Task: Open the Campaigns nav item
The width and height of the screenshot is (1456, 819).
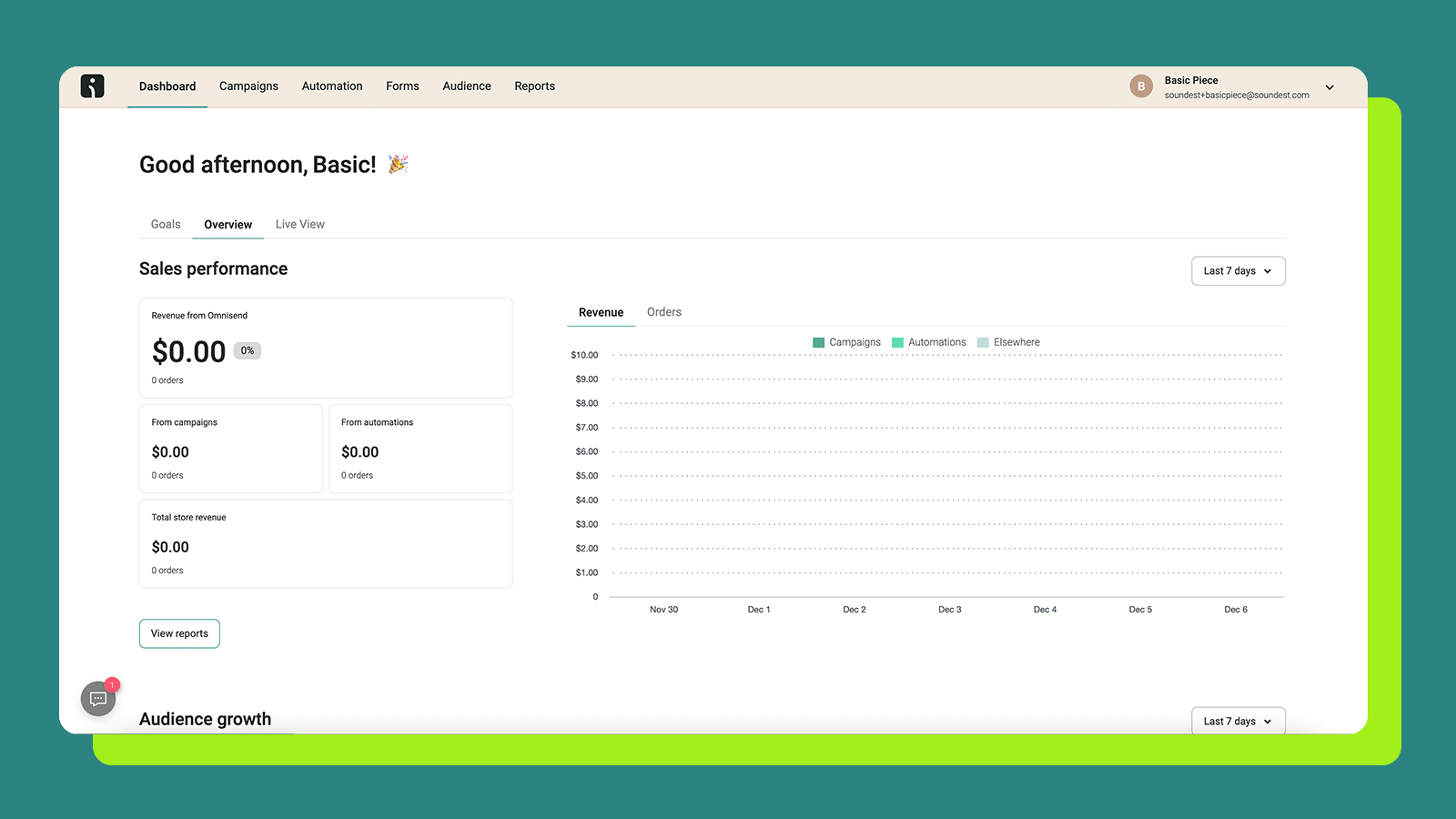Action: 248,86
